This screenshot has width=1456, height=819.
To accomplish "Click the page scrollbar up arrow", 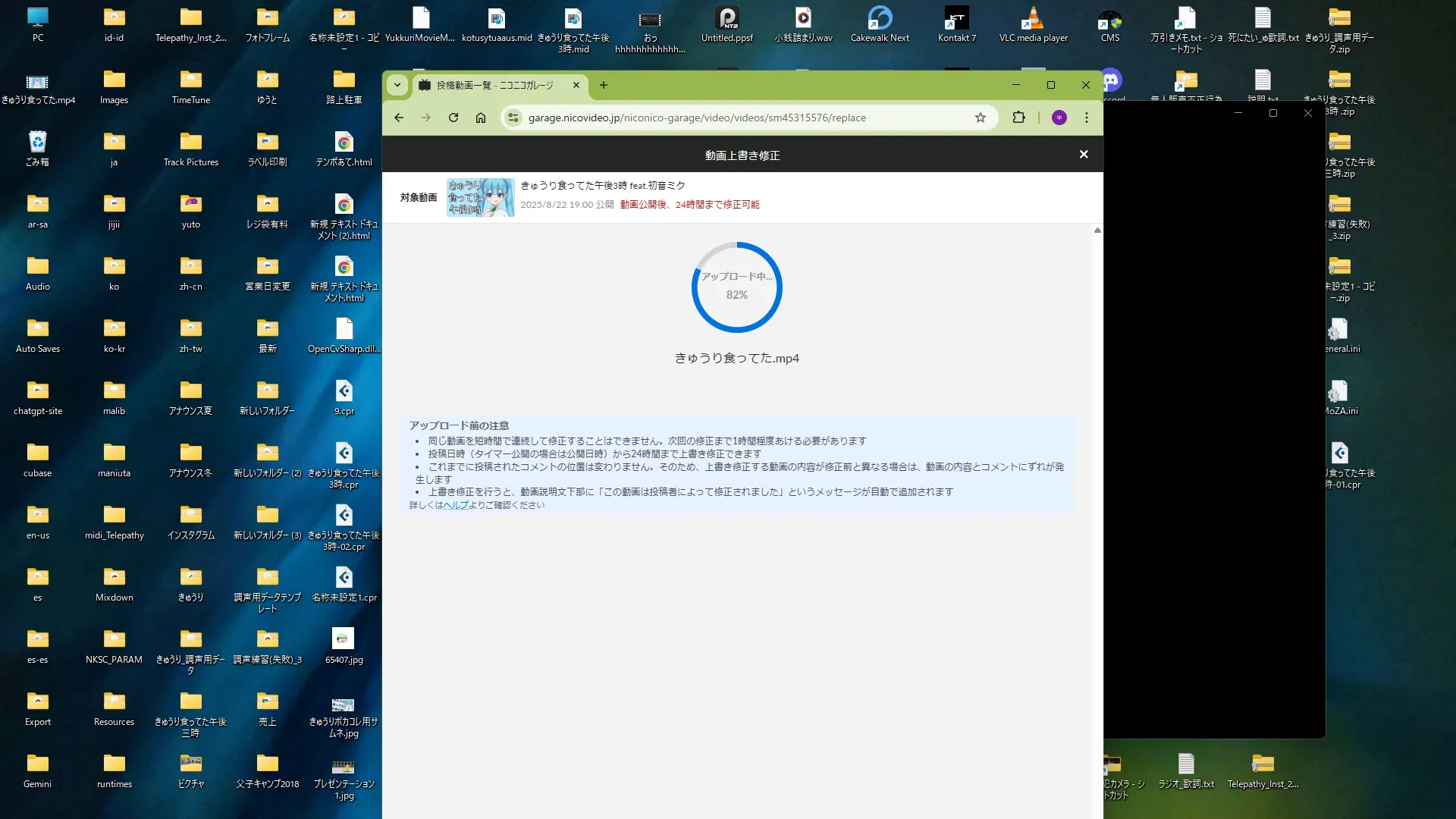I will coord(1097,231).
